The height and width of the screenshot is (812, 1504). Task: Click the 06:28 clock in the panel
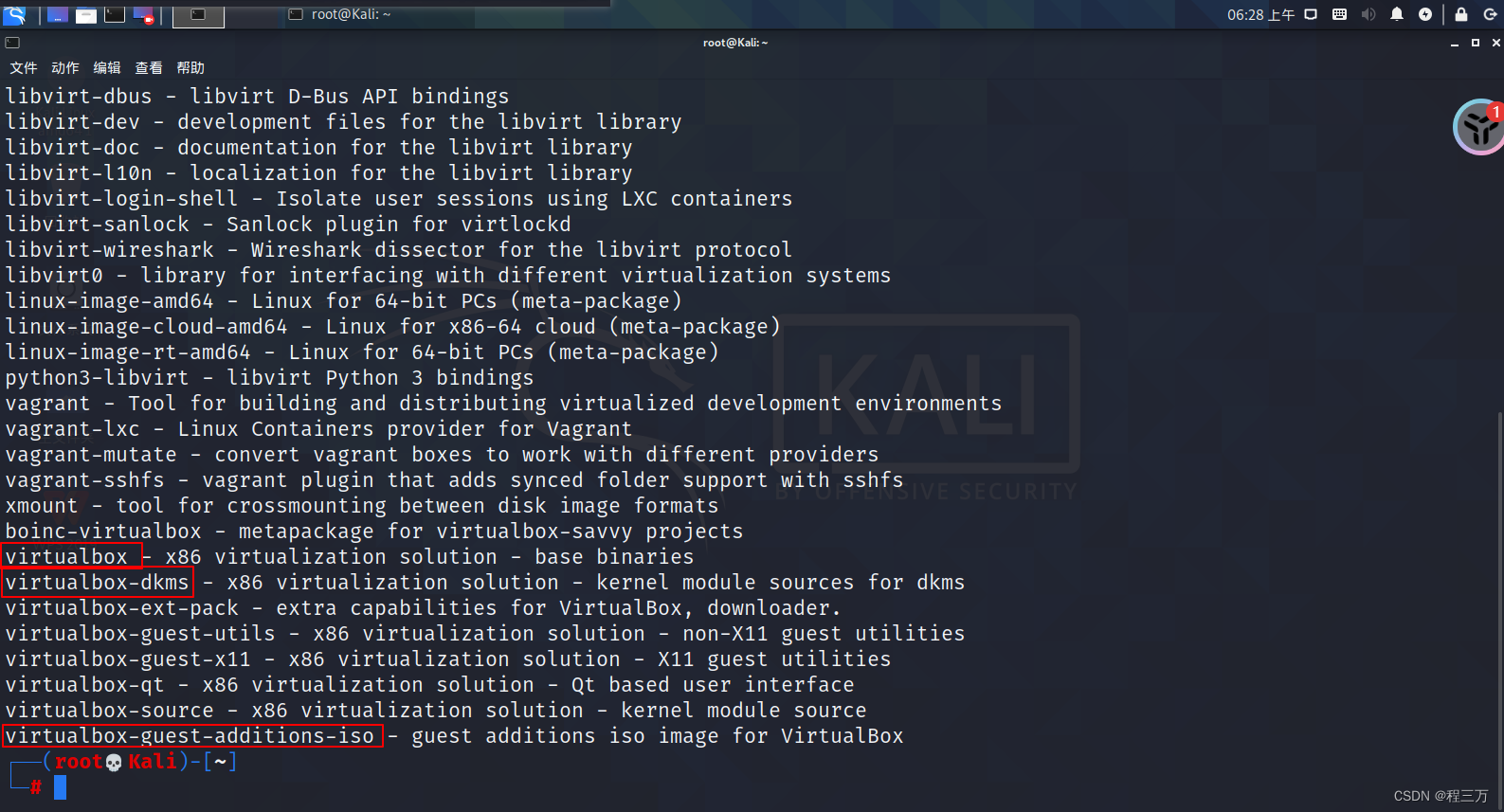1260,14
